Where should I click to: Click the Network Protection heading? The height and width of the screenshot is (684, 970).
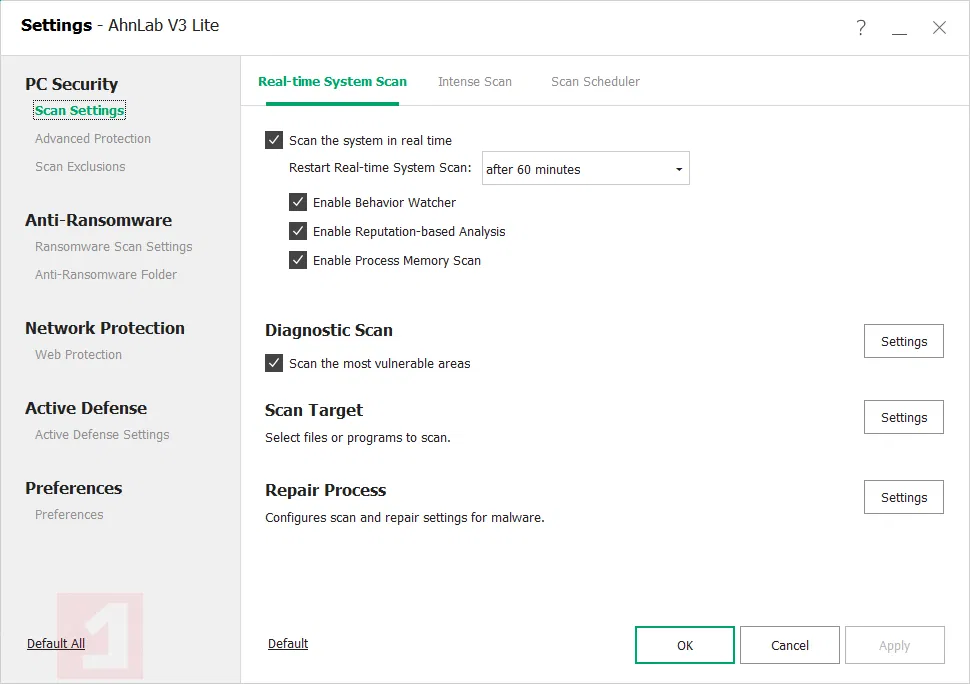105,328
